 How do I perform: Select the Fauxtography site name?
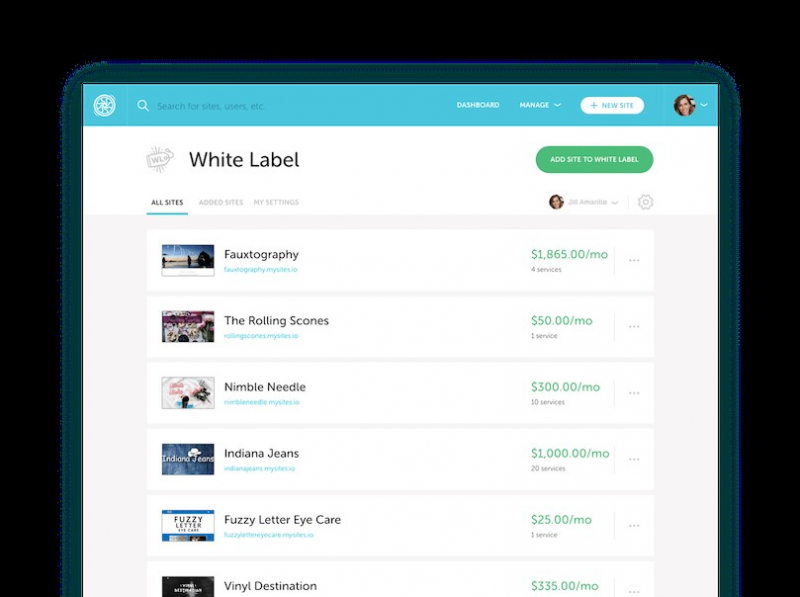coord(261,254)
